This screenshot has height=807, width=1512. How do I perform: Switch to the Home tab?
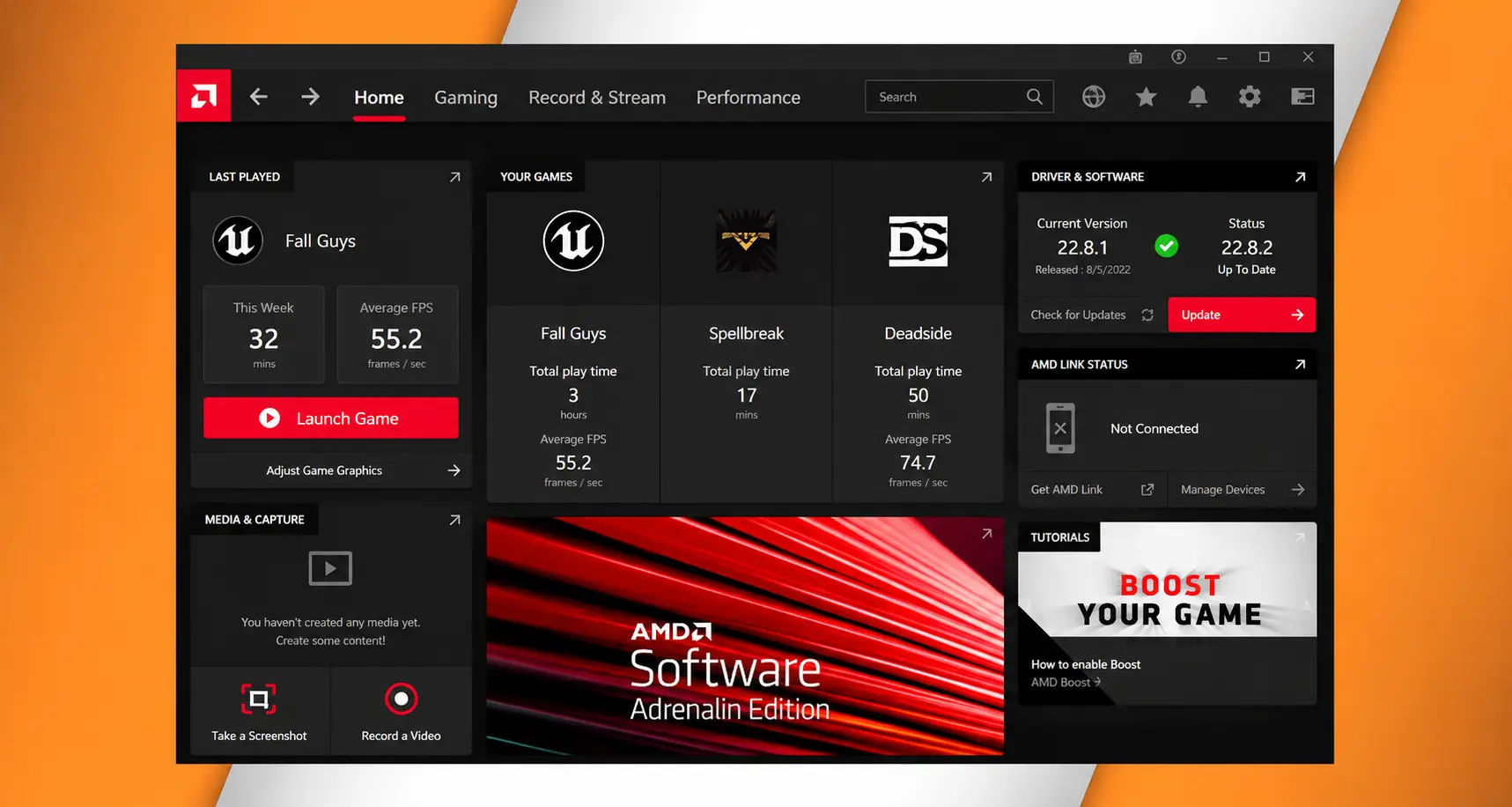pyautogui.click(x=379, y=98)
